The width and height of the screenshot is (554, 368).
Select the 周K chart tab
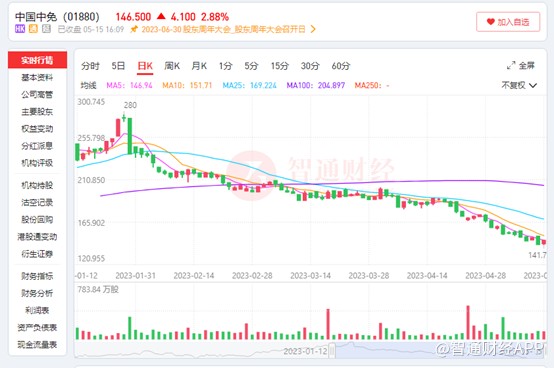pos(172,66)
